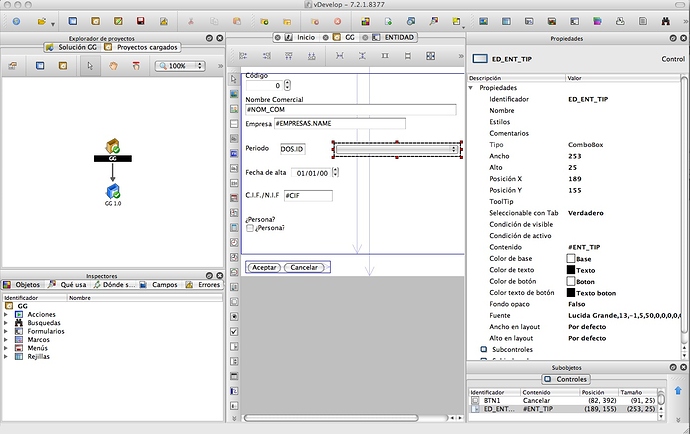Open the selected Periodo combo box
690x434 pixels.
(x=398, y=149)
